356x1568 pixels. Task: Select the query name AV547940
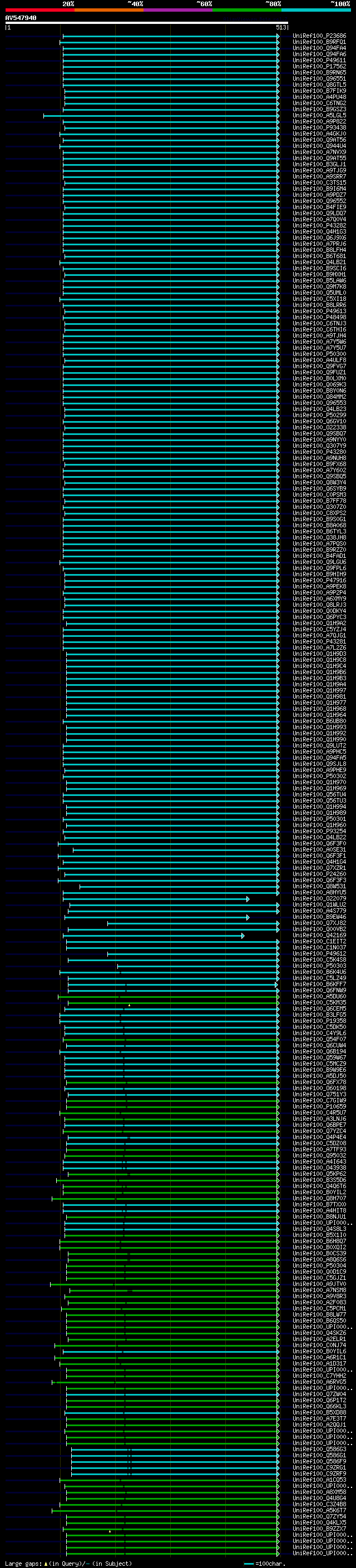coord(21,18)
